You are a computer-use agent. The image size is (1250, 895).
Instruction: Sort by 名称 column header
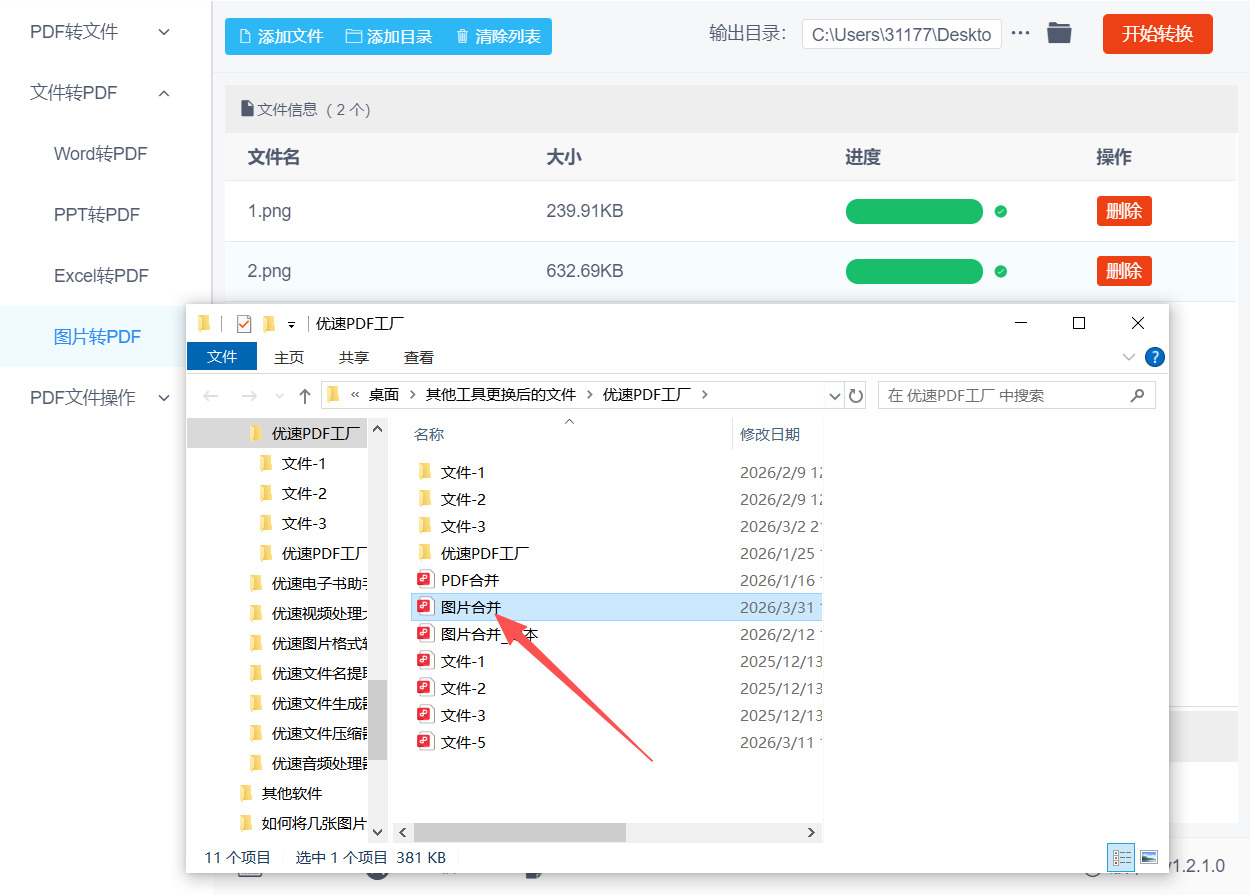point(429,434)
